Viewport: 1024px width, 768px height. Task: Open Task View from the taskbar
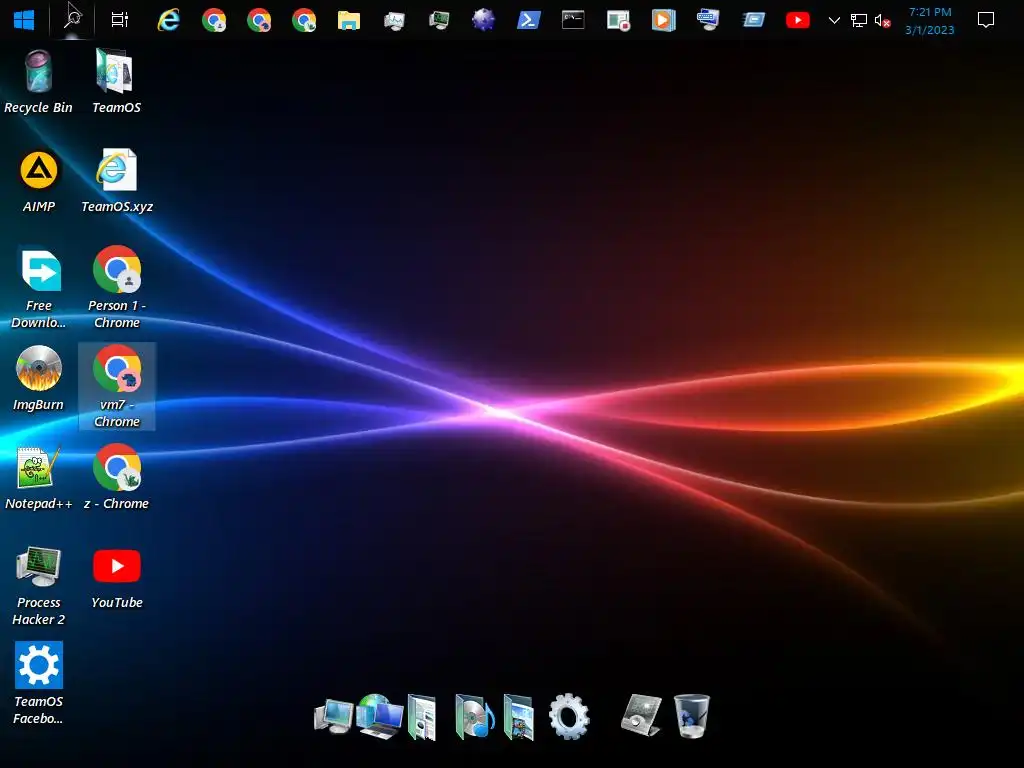[120, 20]
